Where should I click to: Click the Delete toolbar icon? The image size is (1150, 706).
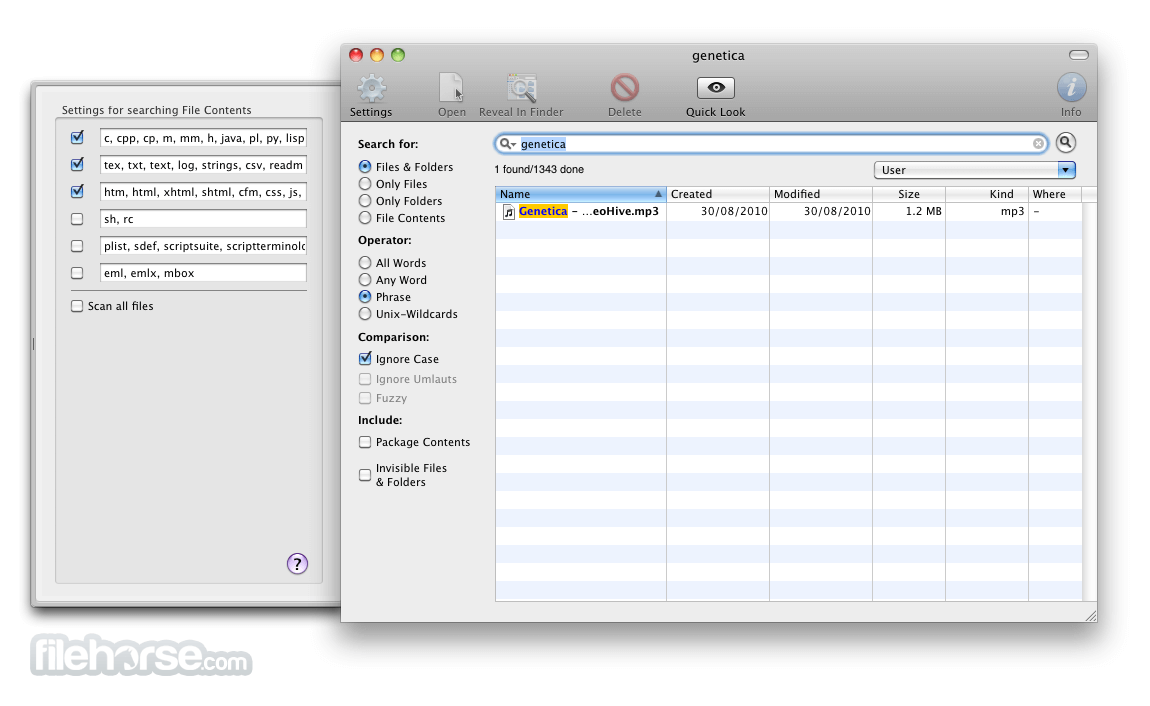pyautogui.click(x=624, y=88)
